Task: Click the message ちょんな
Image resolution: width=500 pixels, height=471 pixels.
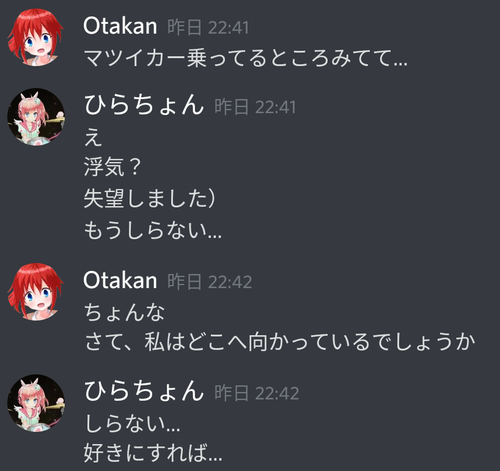Action: pos(124,312)
